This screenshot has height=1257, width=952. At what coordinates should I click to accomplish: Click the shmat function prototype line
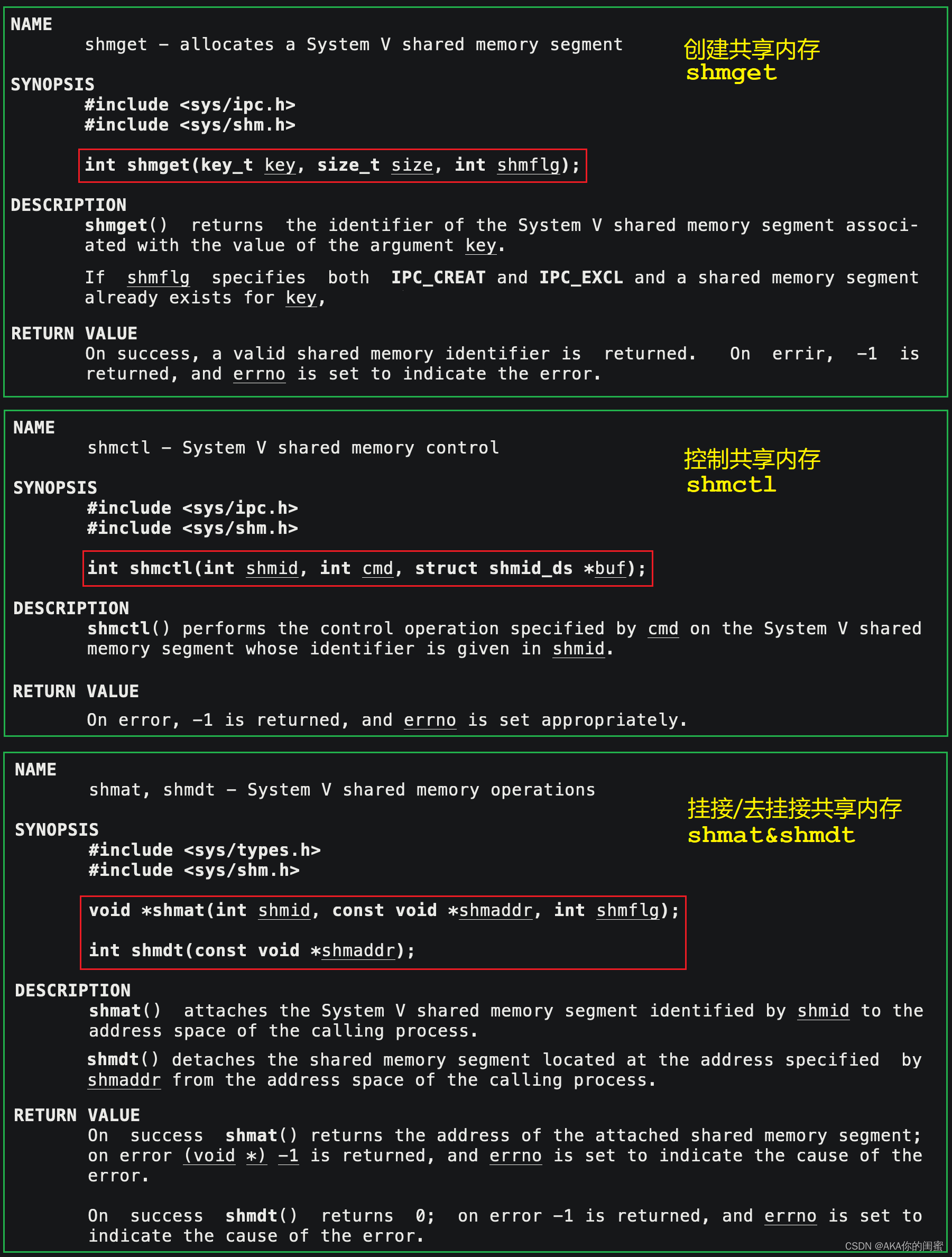pyautogui.click(x=384, y=910)
